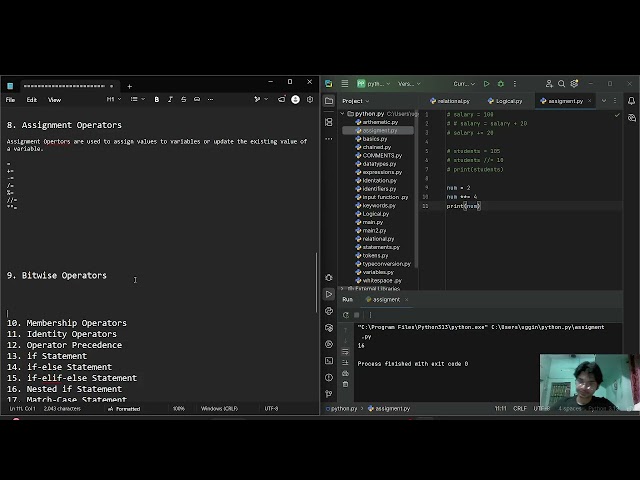Start debugging with the bug icon
The width and height of the screenshot is (640, 480).
[501, 84]
